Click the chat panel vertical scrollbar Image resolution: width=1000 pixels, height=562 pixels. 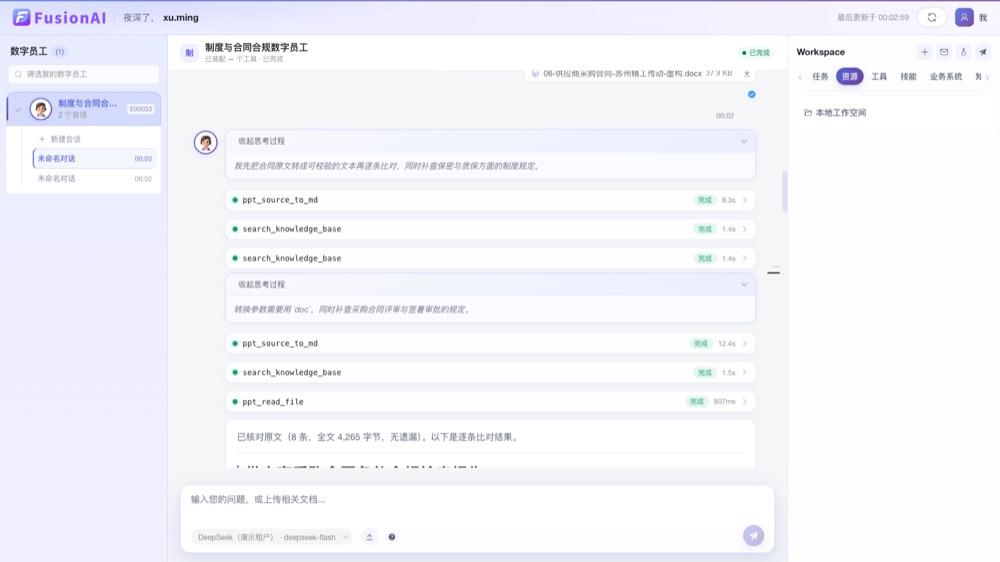[784, 191]
